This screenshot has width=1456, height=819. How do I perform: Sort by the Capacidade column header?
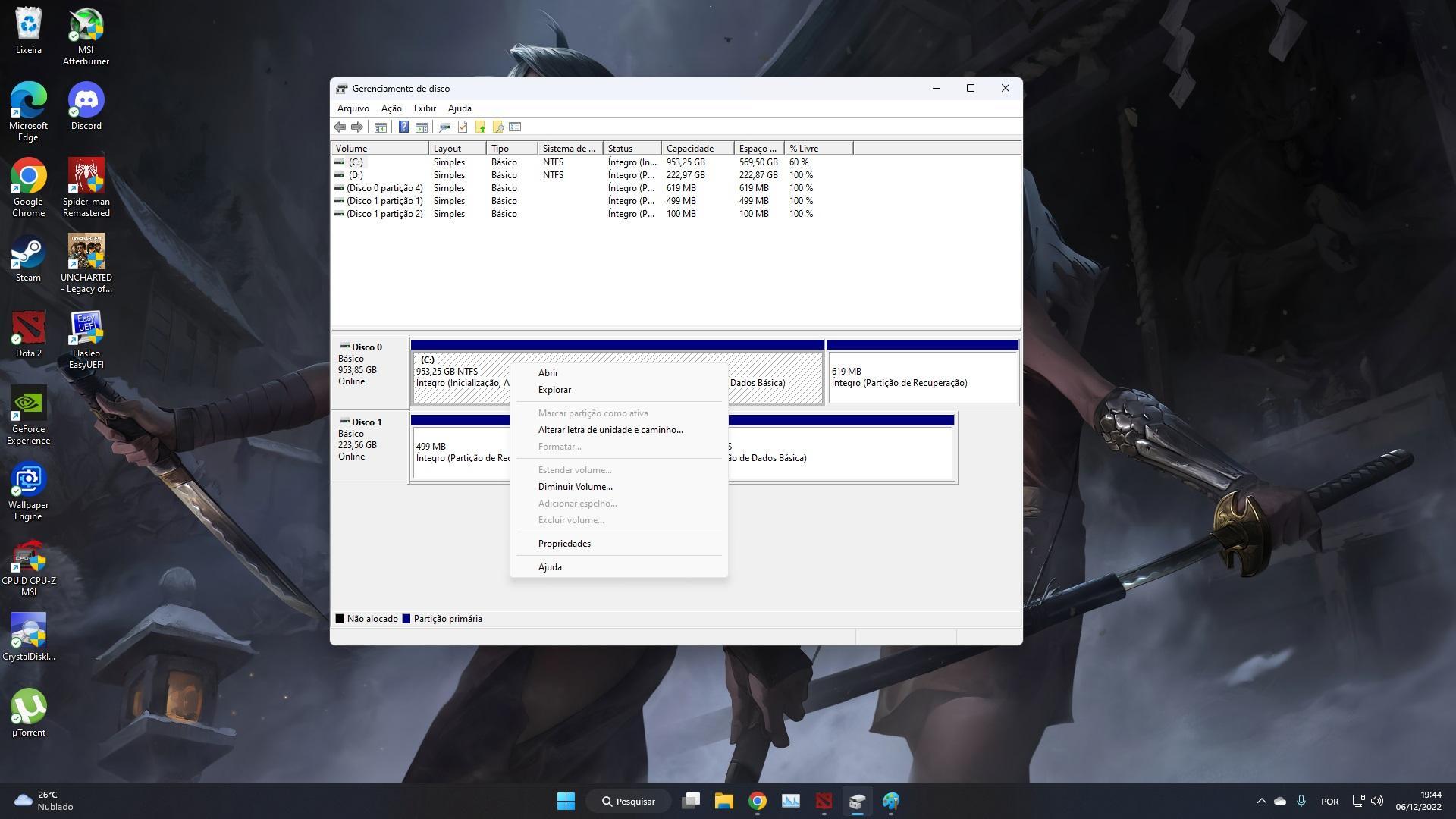point(698,149)
